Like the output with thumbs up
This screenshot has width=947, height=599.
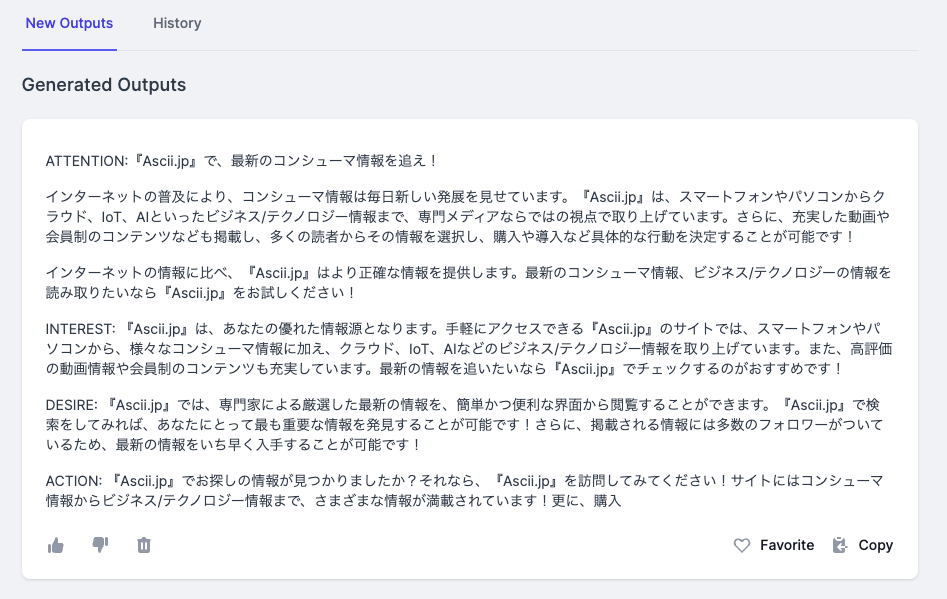click(x=56, y=545)
